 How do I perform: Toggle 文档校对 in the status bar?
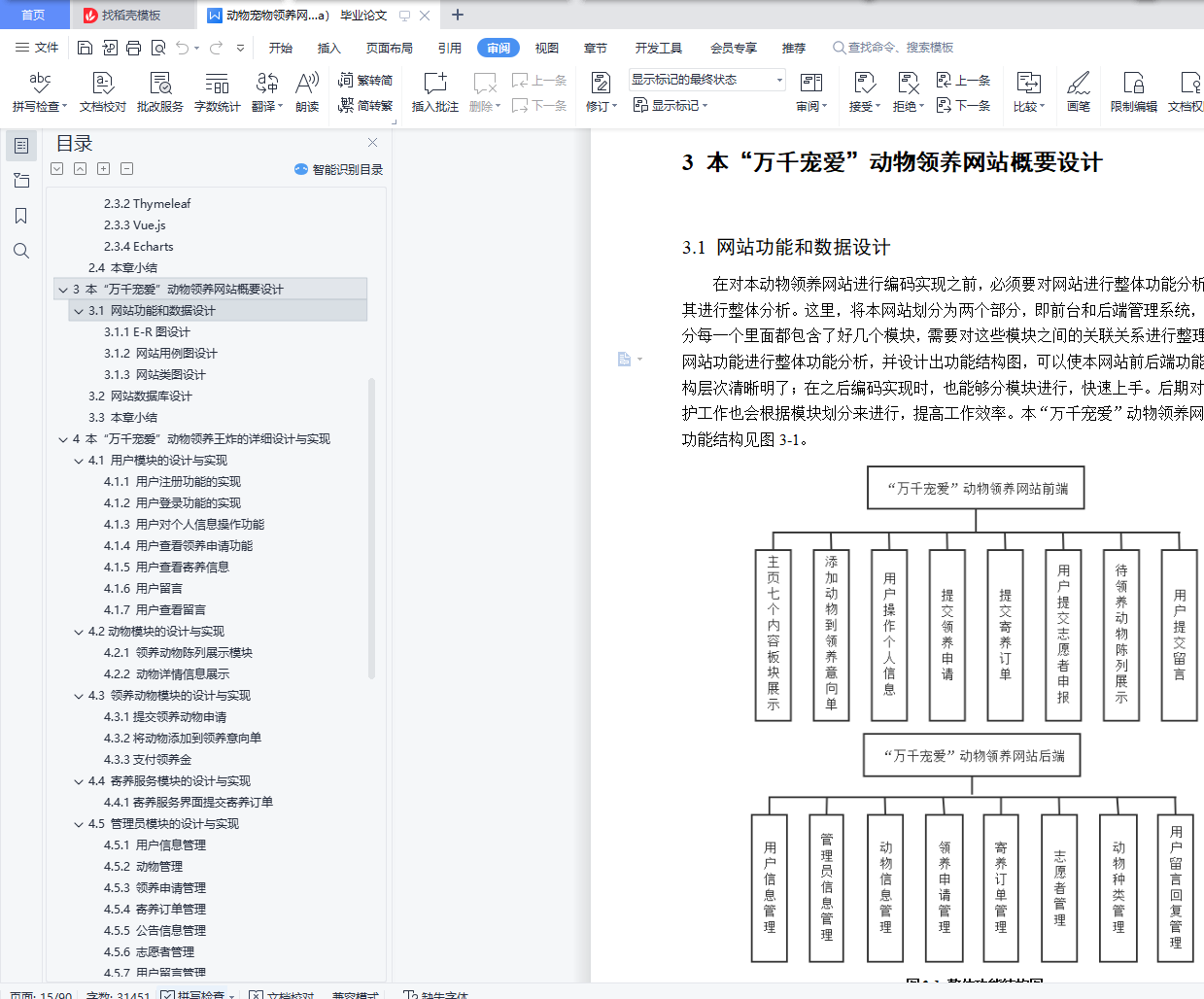[x=282, y=995]
